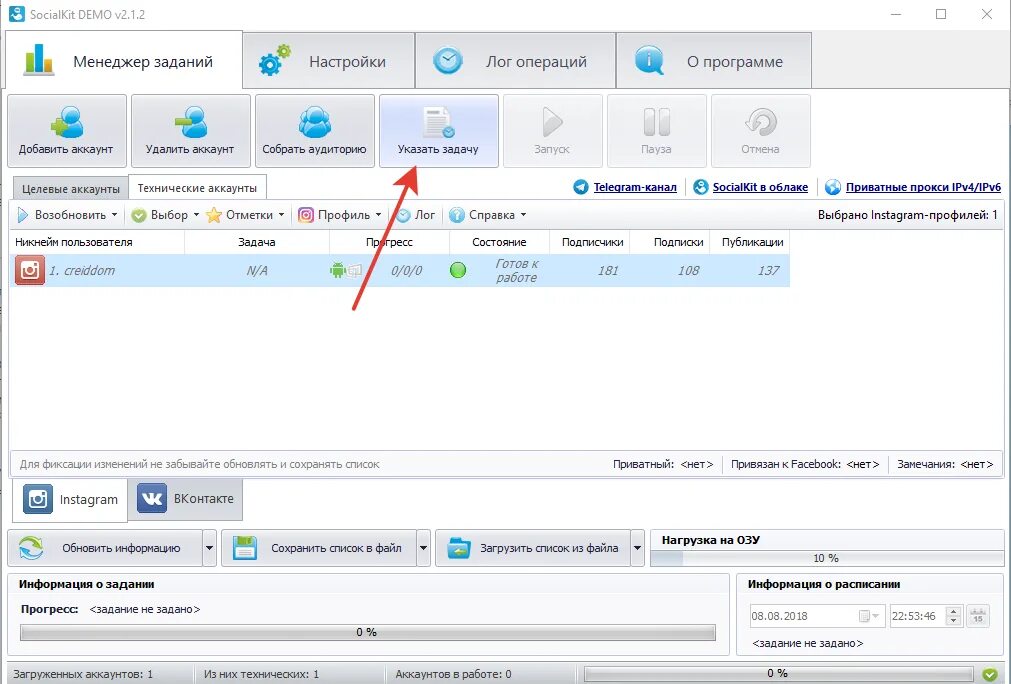
Task: Click the green ready status indicator
Action: [x=458, y=270]
